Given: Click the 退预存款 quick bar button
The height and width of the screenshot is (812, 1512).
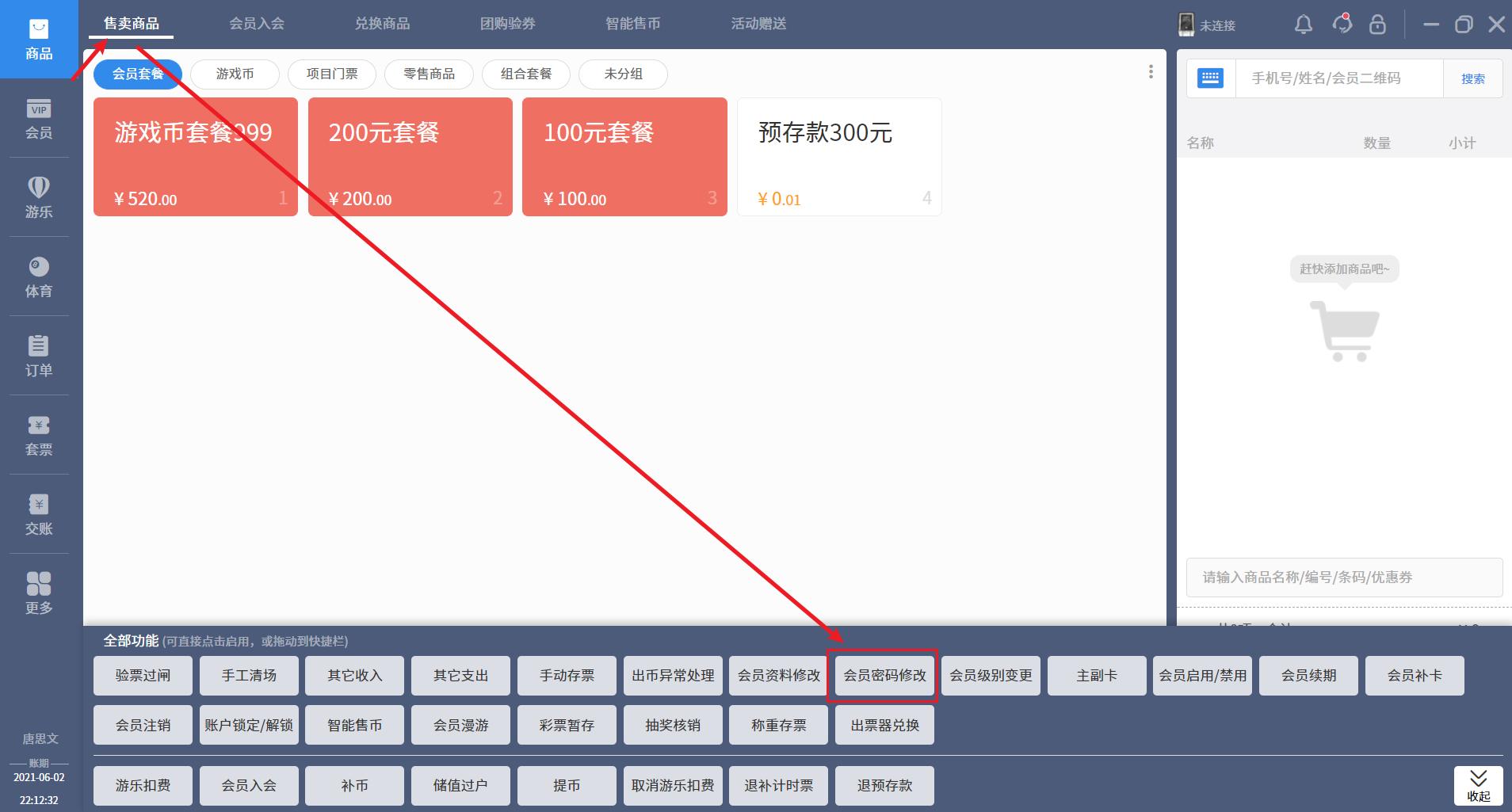Looking at the screenshot, I should pos(884,786).
